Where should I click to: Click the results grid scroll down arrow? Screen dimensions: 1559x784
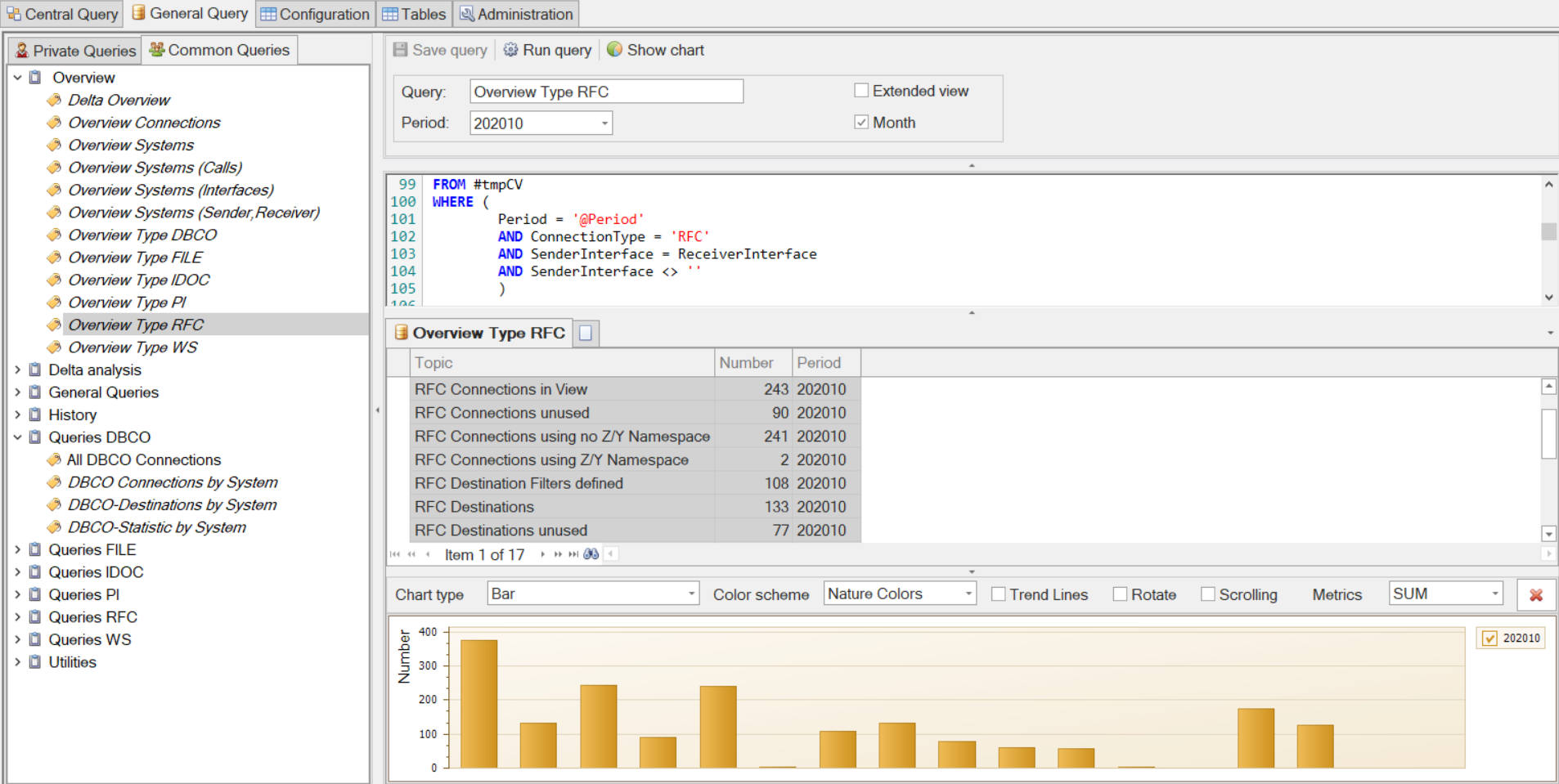point(1548,534)
